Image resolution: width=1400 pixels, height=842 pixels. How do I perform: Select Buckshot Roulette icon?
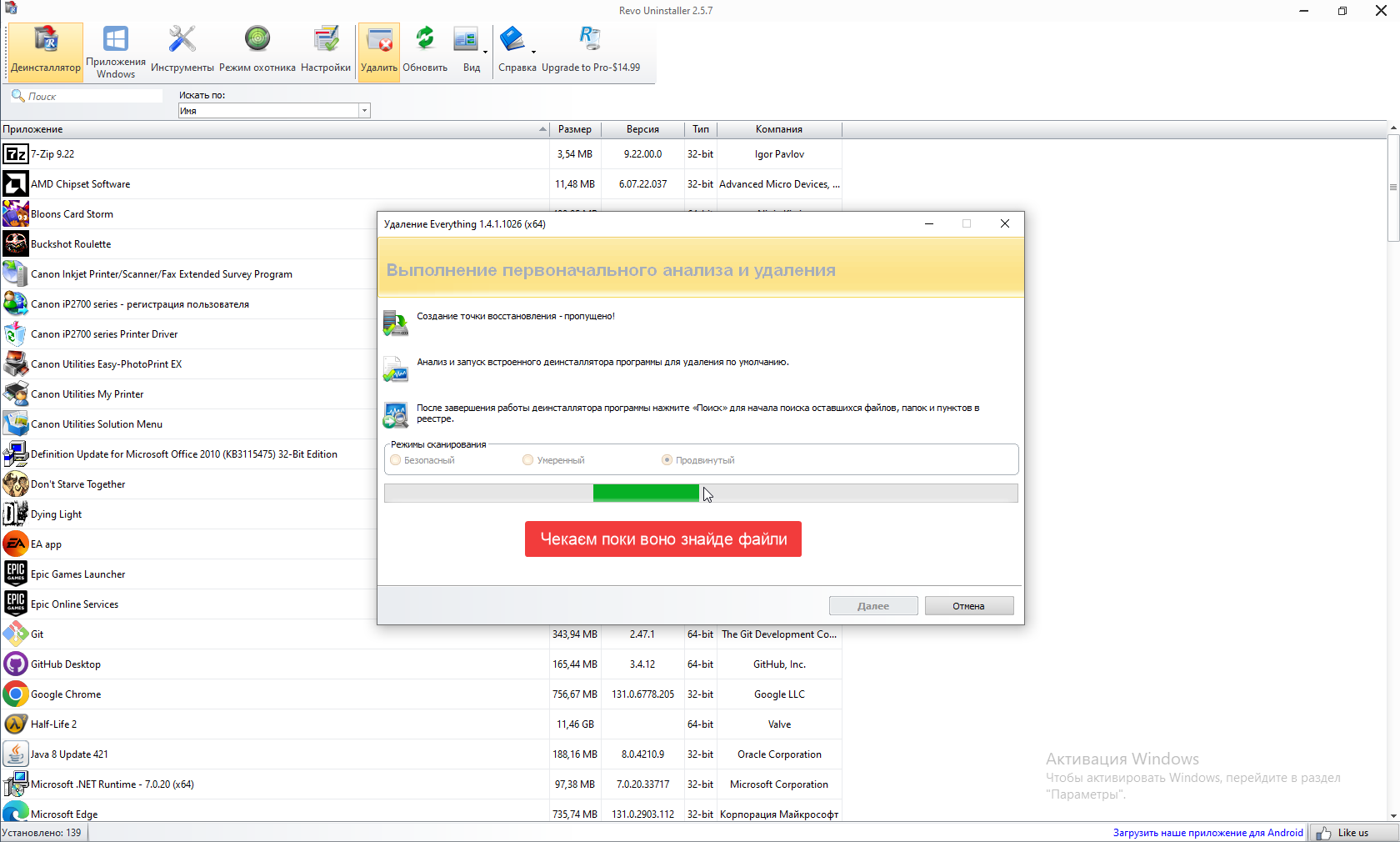pos(15,244)
